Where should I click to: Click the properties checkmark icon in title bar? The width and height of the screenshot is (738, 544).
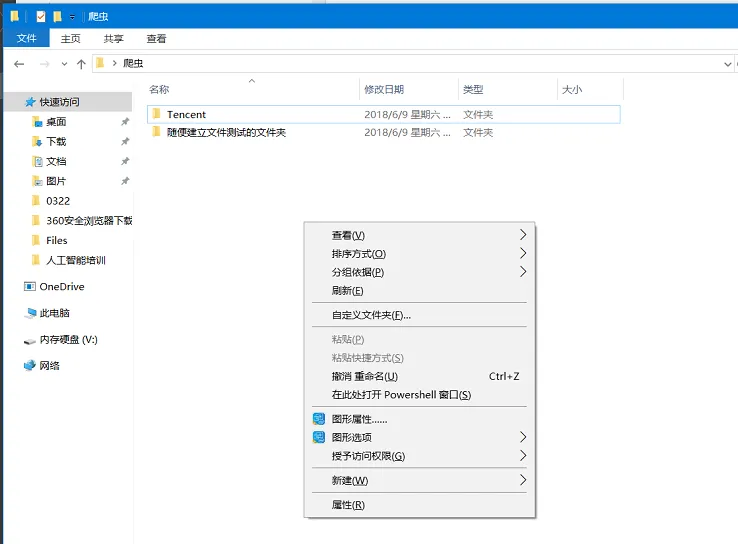tap(40, 16)
